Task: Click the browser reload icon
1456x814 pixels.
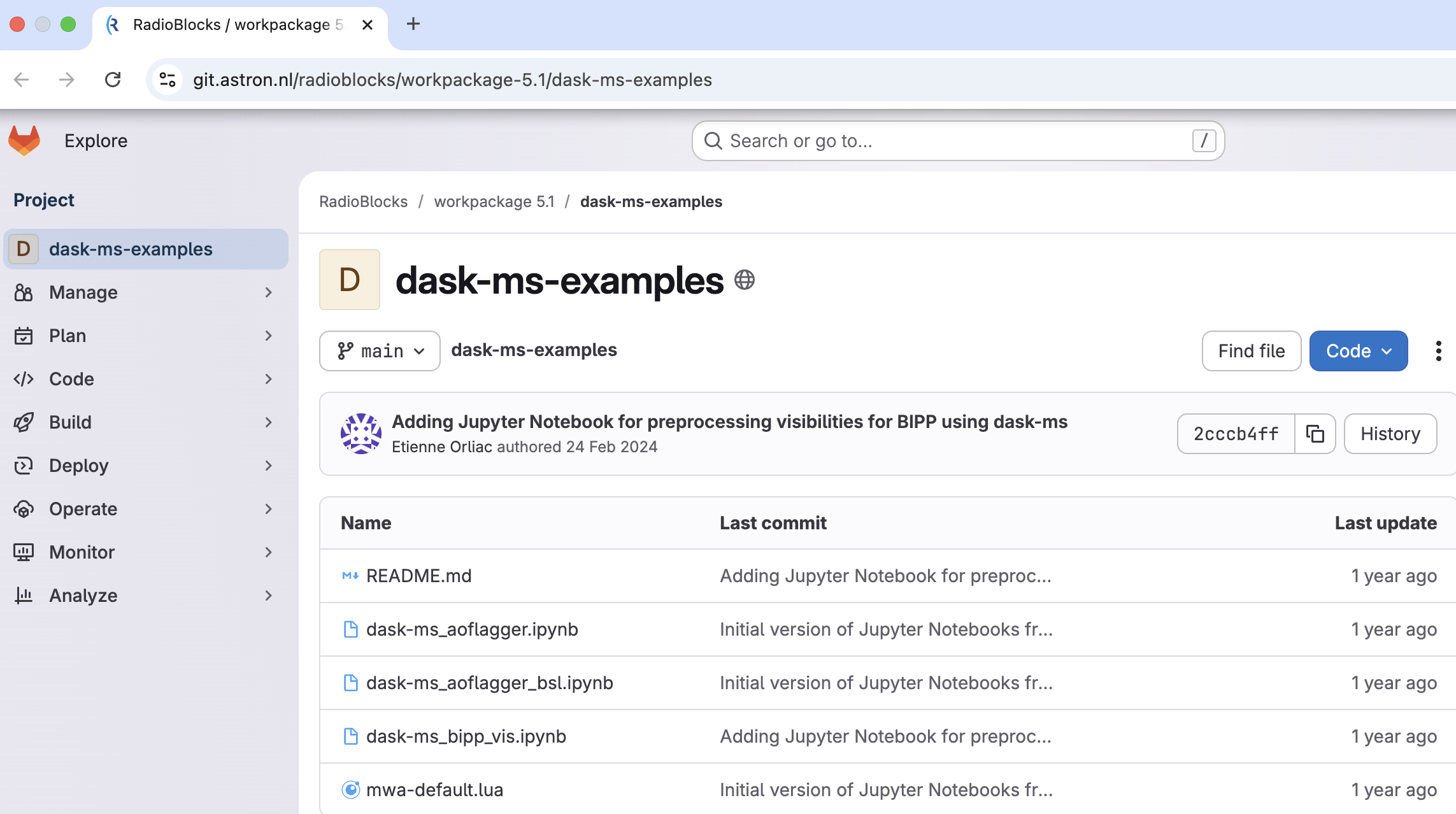Action: [x=113, y=80]
